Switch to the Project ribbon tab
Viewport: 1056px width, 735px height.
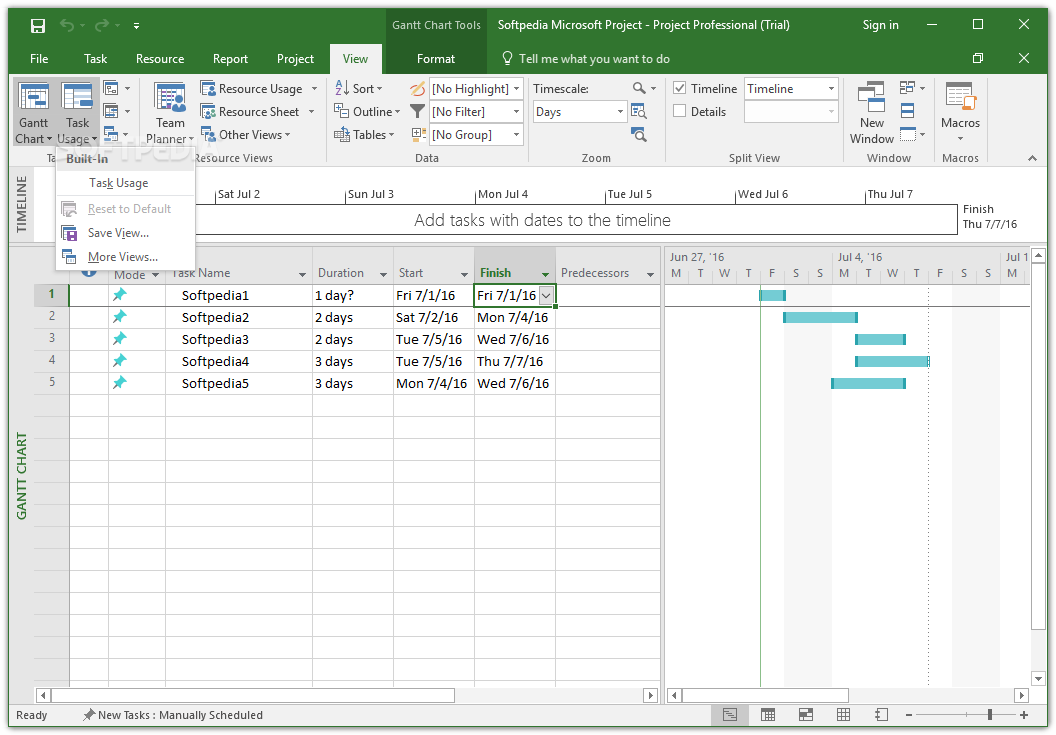(295, 59)
